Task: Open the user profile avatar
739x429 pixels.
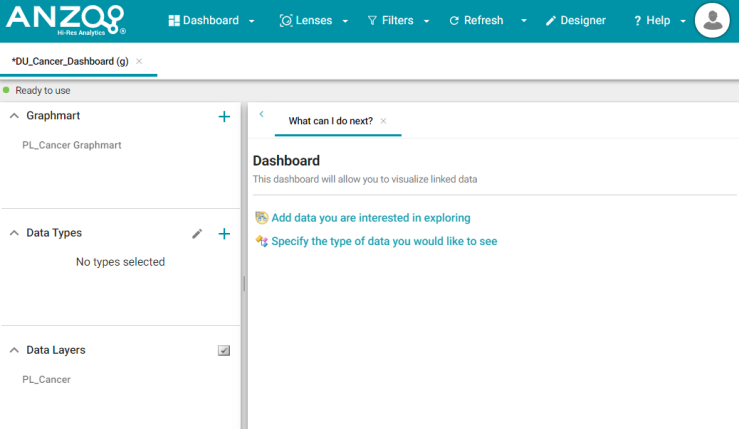Action: (711, 20)
